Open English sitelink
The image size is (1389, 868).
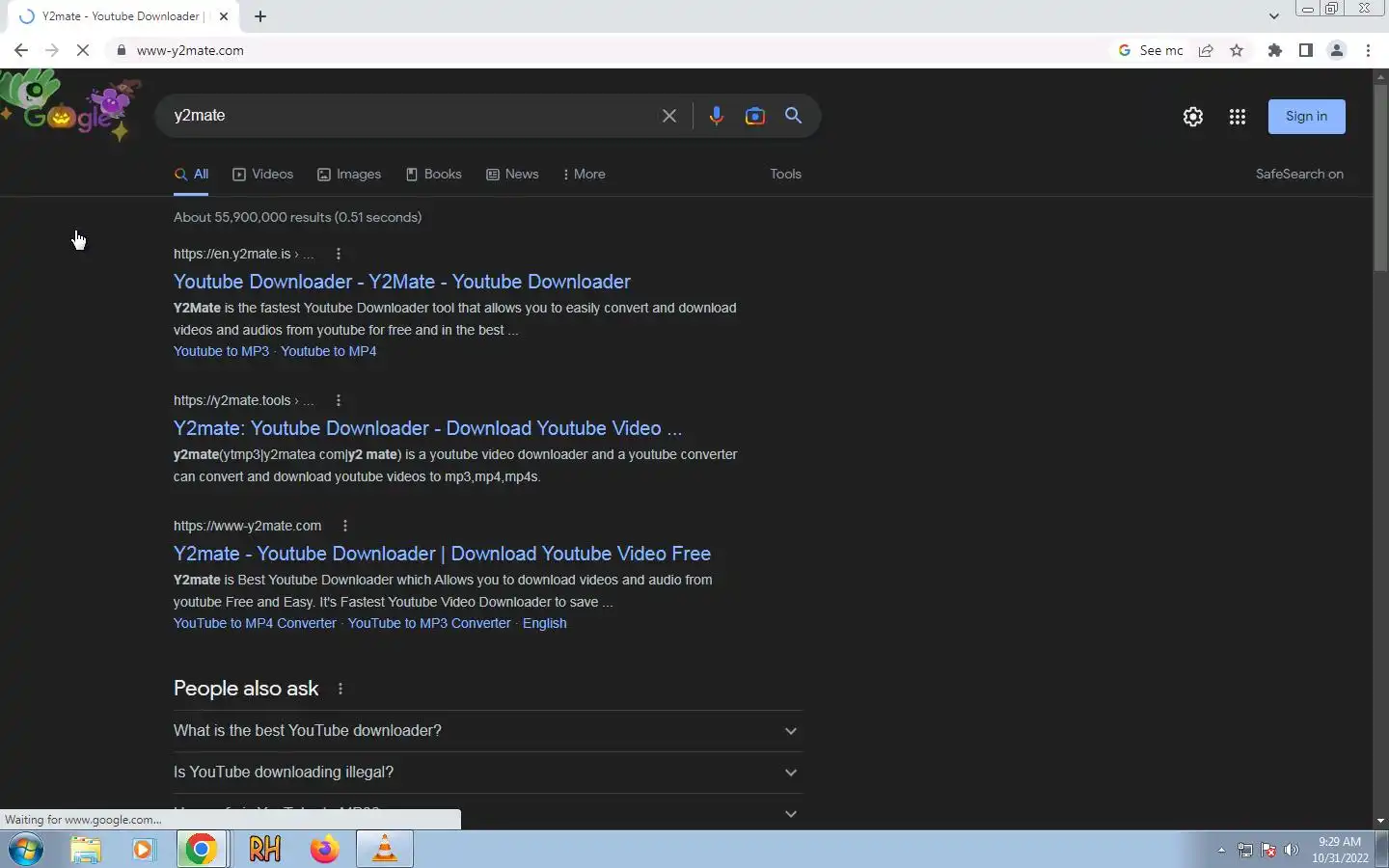coord(544,623)
